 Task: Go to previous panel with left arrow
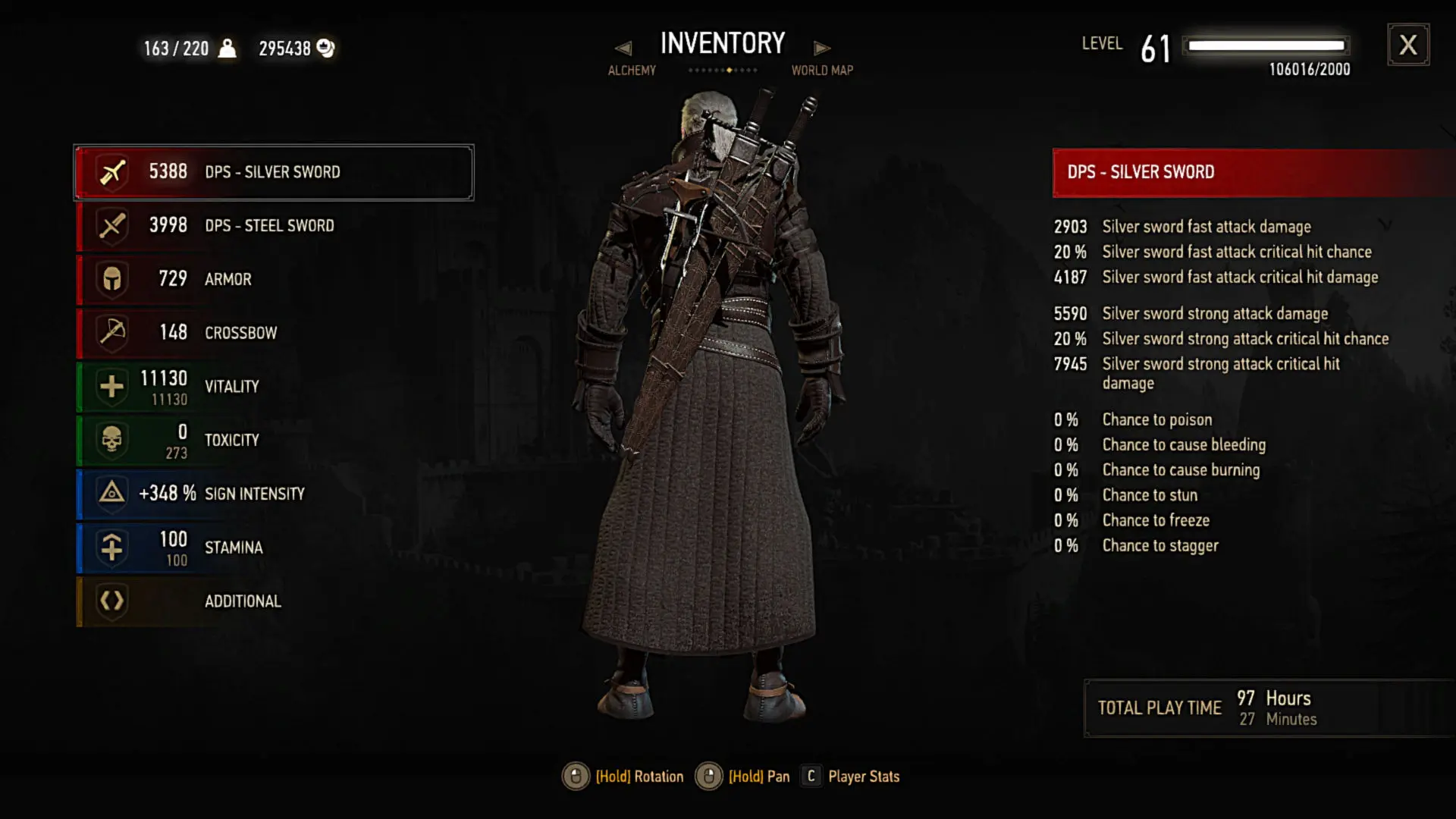[623, 48]
